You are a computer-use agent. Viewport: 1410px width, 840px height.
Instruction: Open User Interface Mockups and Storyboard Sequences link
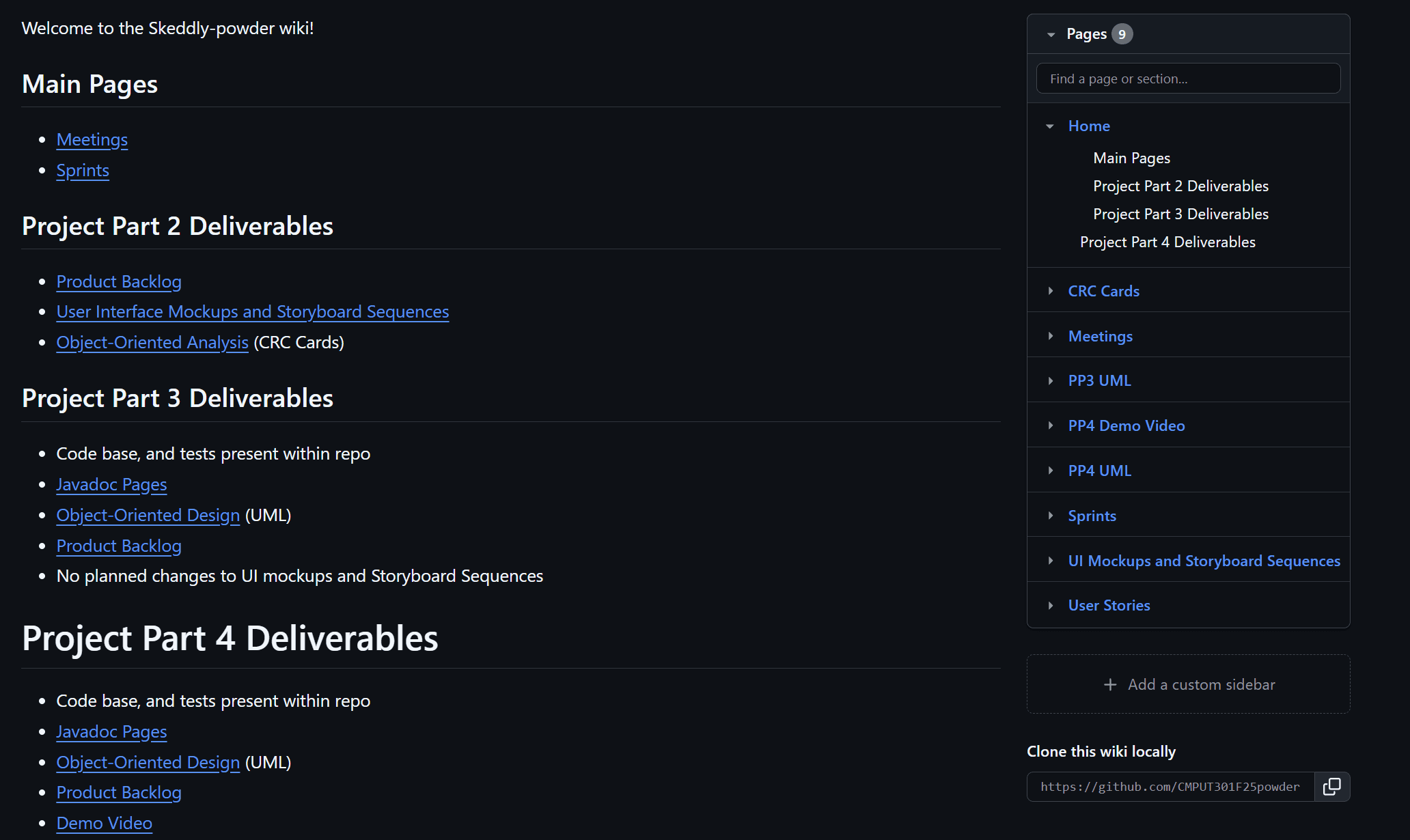pyautogui.click(x=252, y=311)
